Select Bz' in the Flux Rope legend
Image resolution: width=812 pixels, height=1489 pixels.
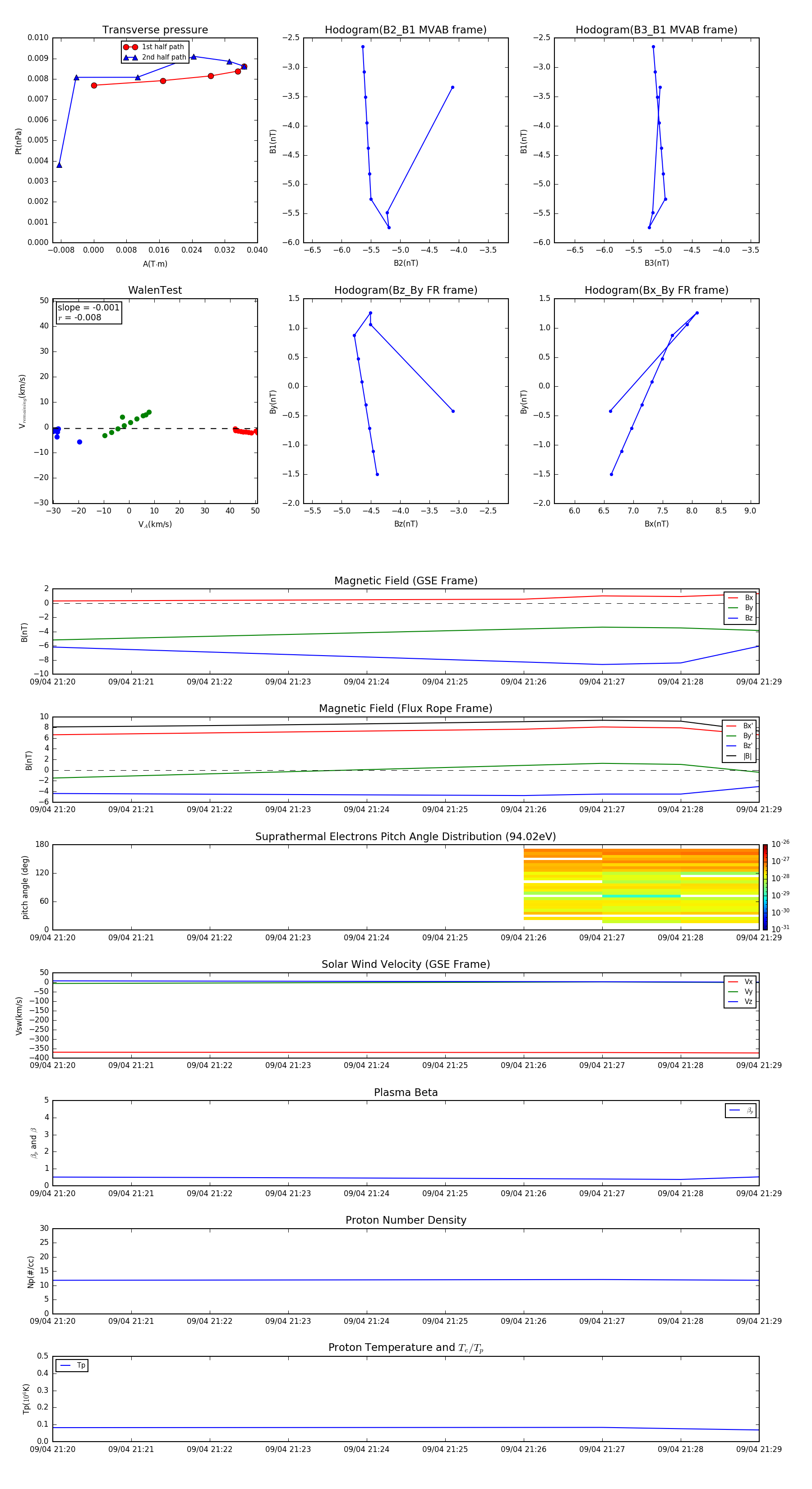(740, 746)
